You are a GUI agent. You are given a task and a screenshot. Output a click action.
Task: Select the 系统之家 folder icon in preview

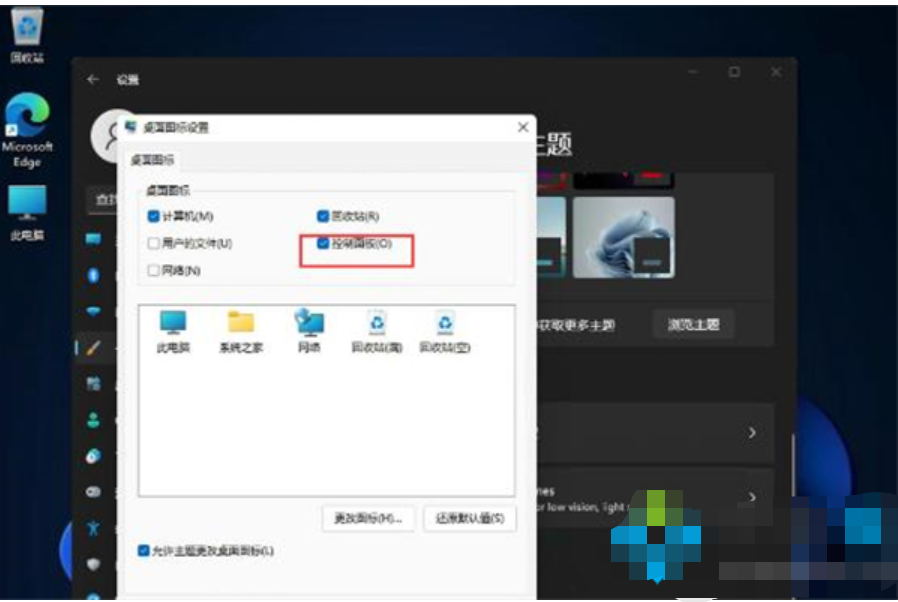[x=240, y=326]
